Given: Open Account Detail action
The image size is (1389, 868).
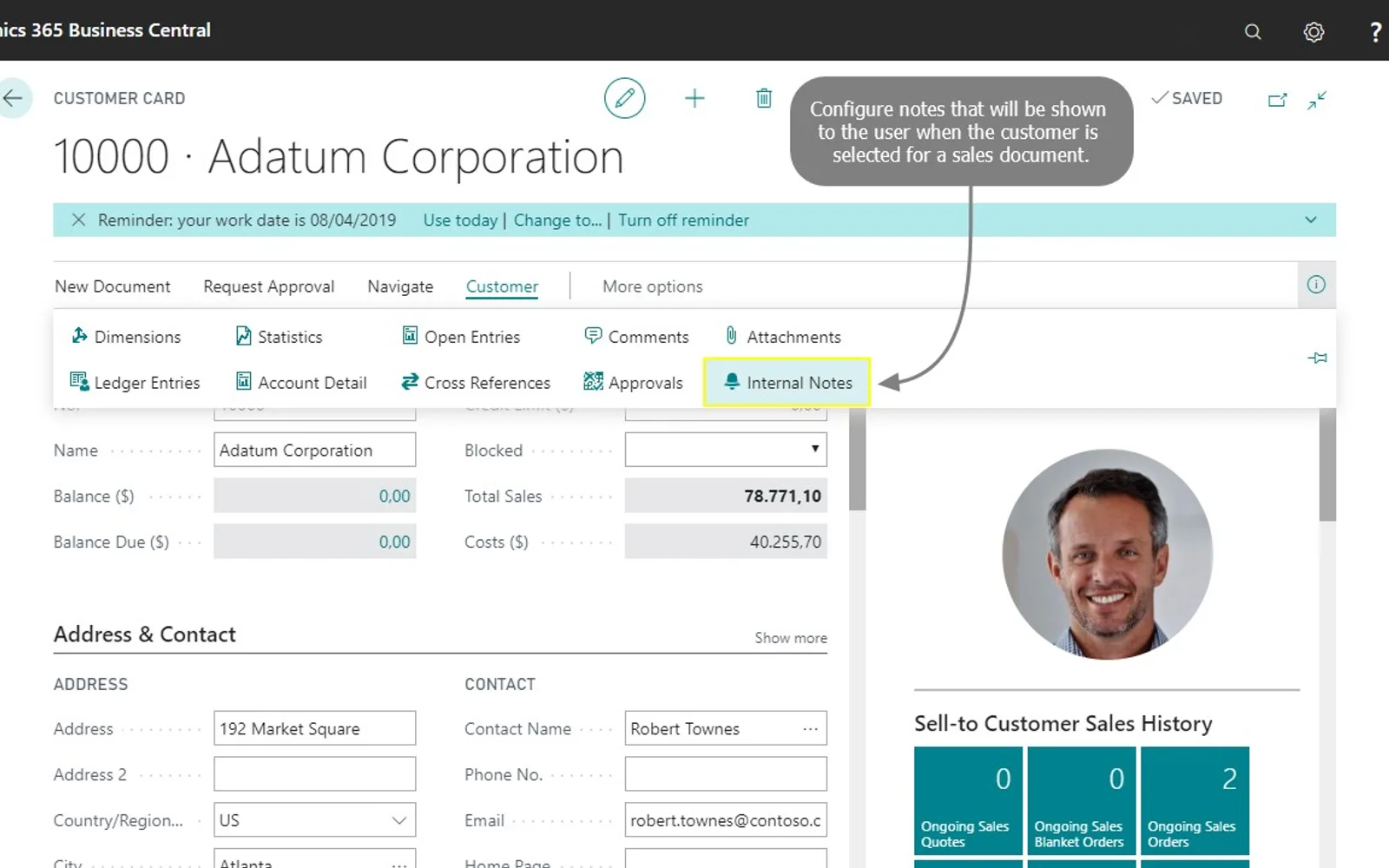Looking at the screenshot, I should pos(301,382).
